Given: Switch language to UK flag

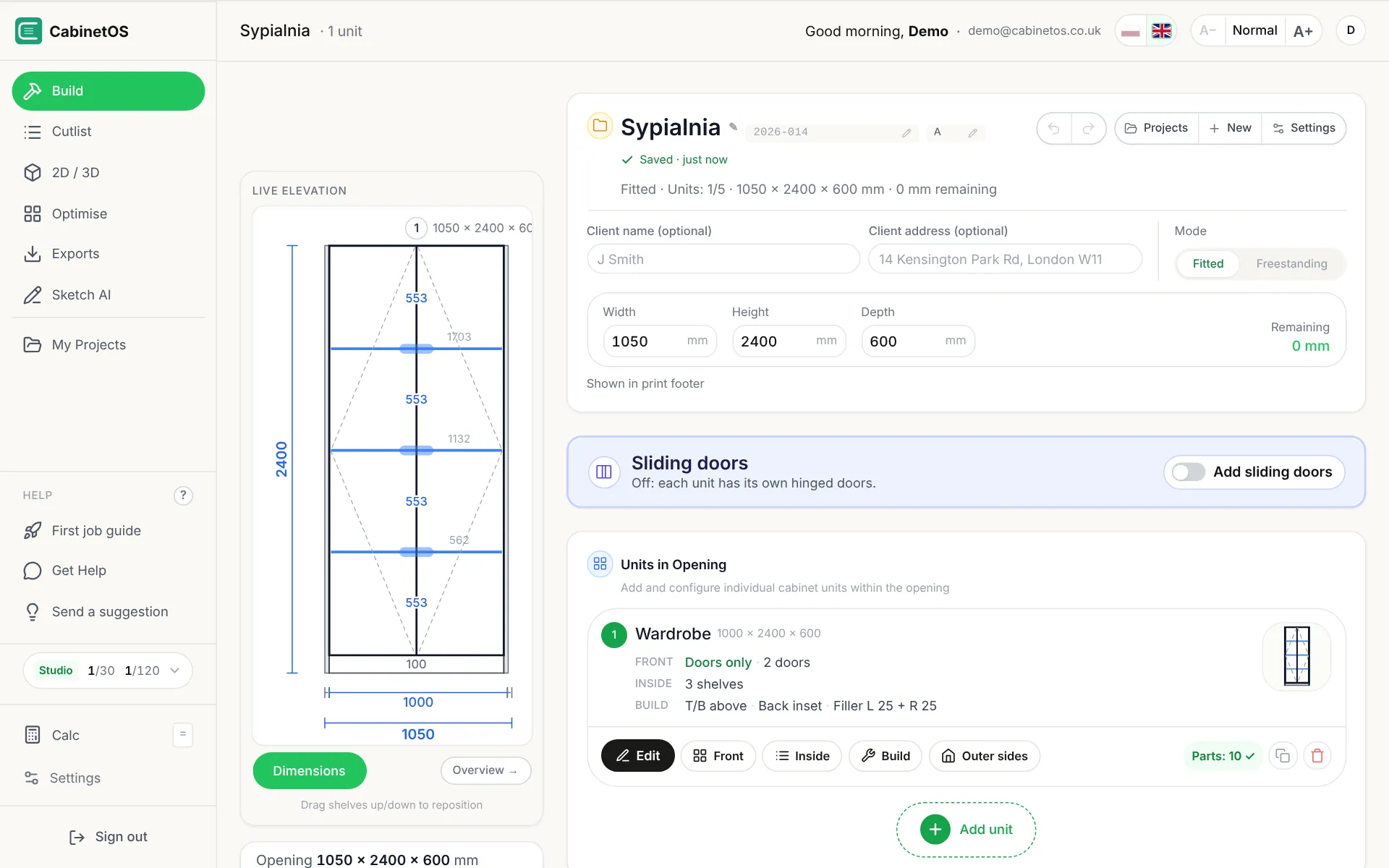Looking at the screenshot, I should (x=1161, y=31).
